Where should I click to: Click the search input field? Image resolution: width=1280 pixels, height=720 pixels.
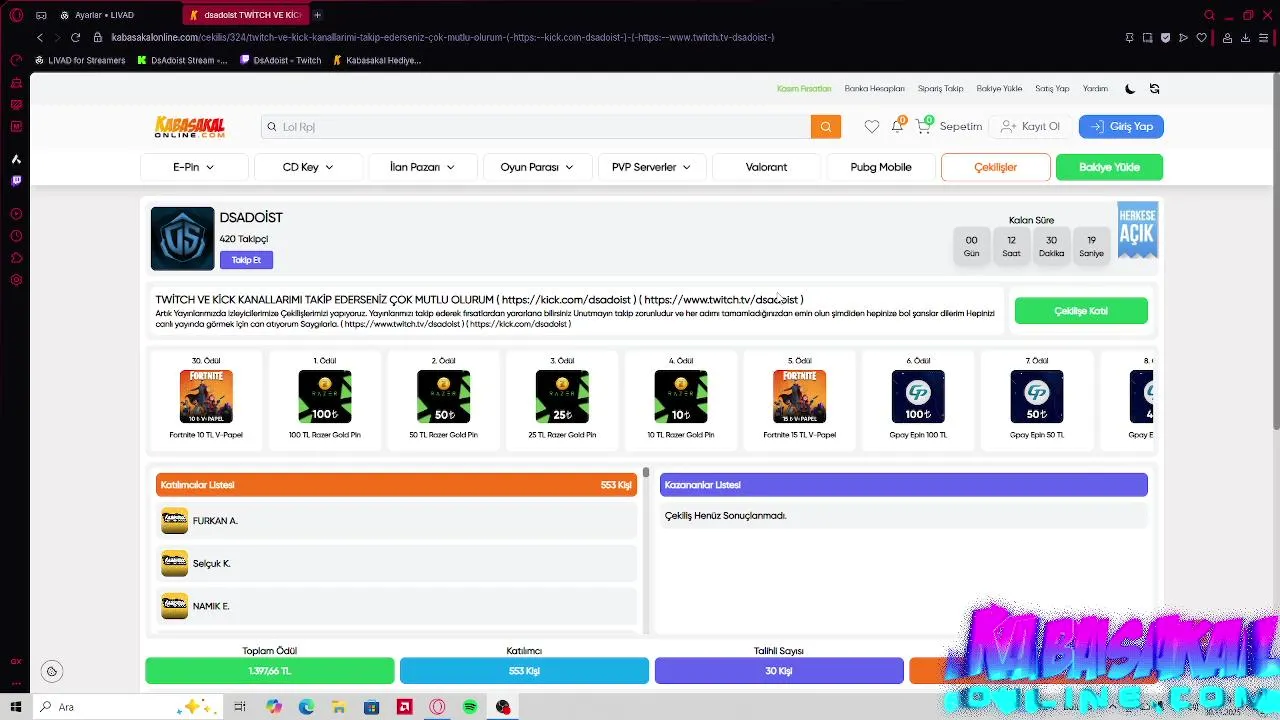pos(537,127)
